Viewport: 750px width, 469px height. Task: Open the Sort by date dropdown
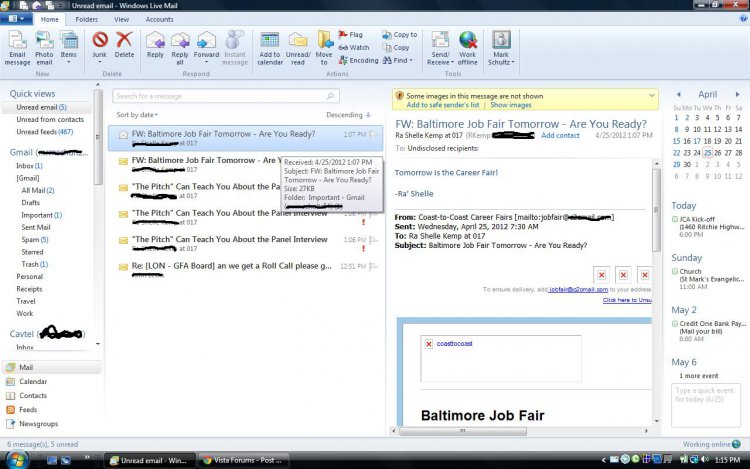point(137,115)
